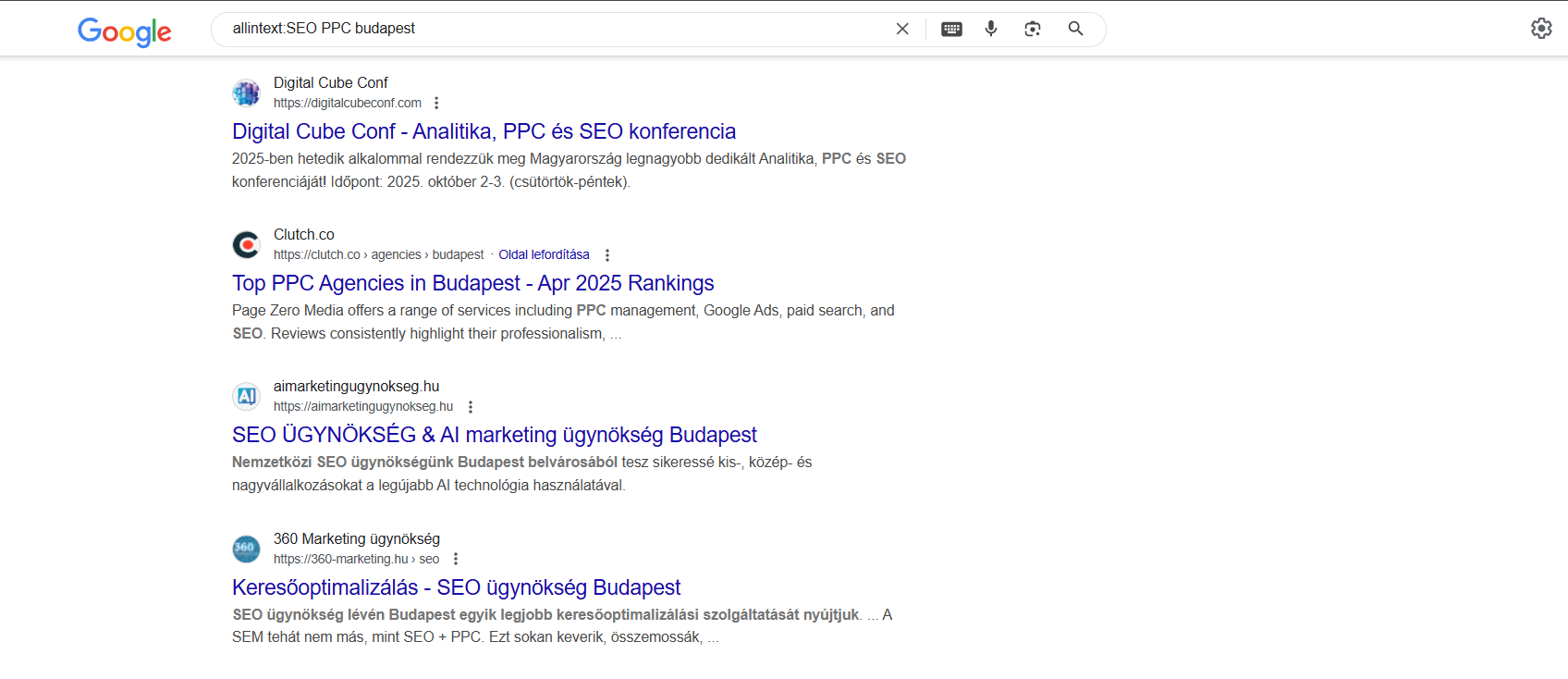Open search by image (Google Lens)
This screenshot has height=679, width=1568.
[1033, 29]
